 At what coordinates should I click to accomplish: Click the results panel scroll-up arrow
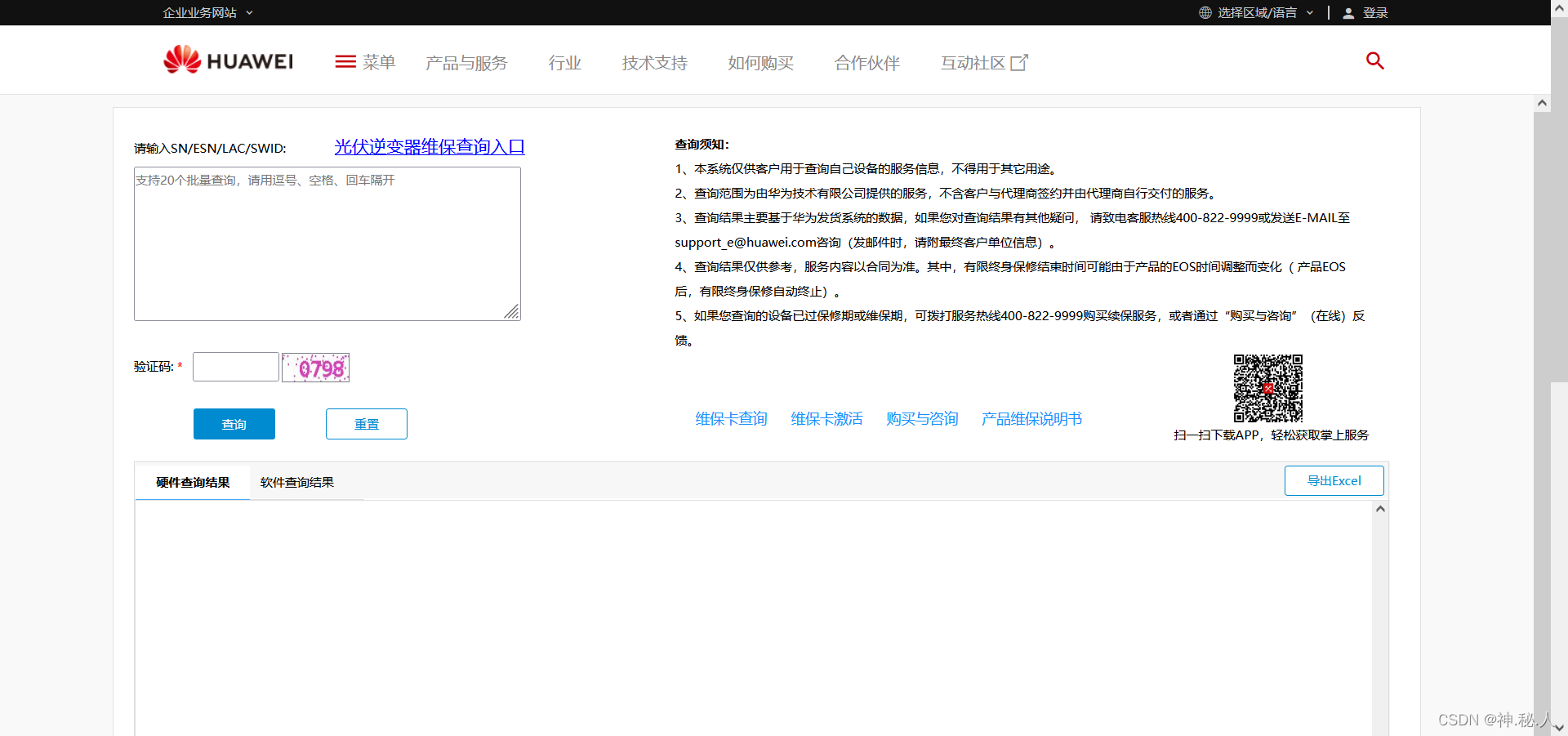pos(1380,509)
